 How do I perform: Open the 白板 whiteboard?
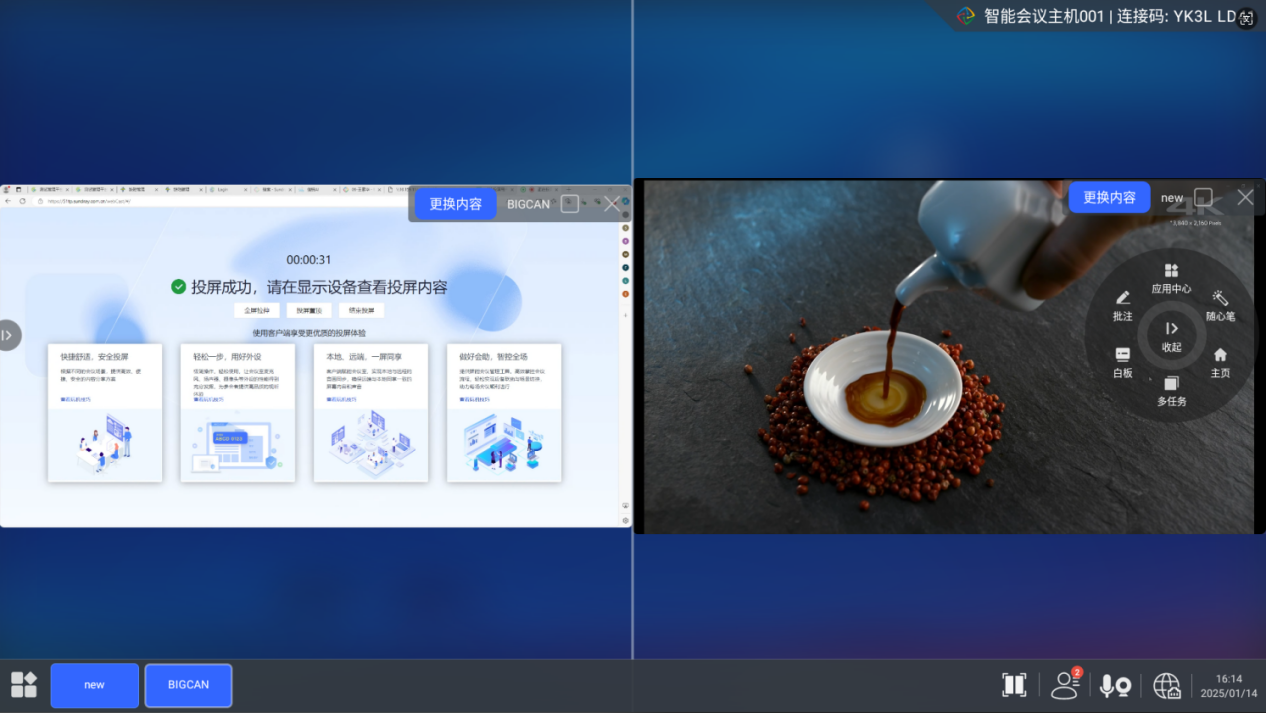(x=1123, y=362)
